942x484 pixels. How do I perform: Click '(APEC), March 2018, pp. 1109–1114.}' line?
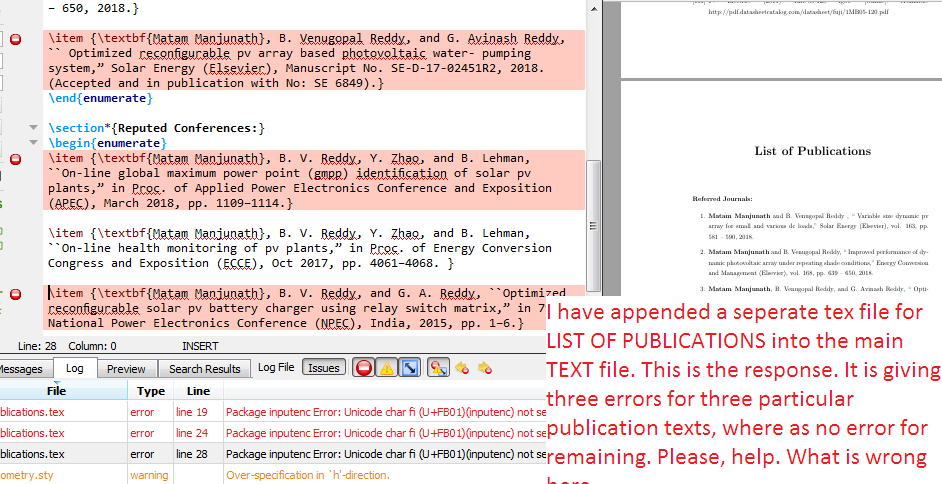pos(171,203)
